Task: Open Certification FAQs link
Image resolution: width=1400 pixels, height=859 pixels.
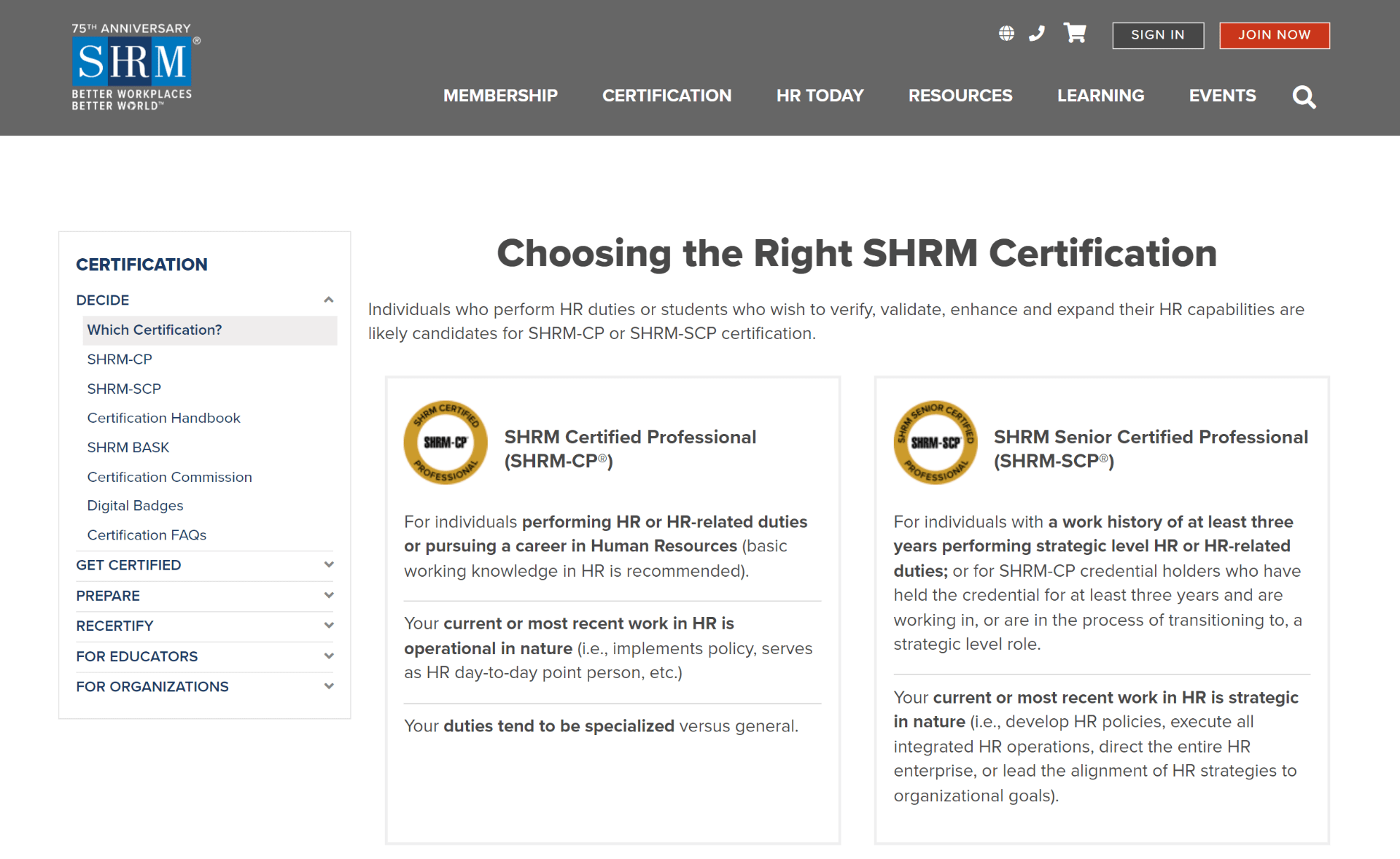Action: tap(147, 535)
